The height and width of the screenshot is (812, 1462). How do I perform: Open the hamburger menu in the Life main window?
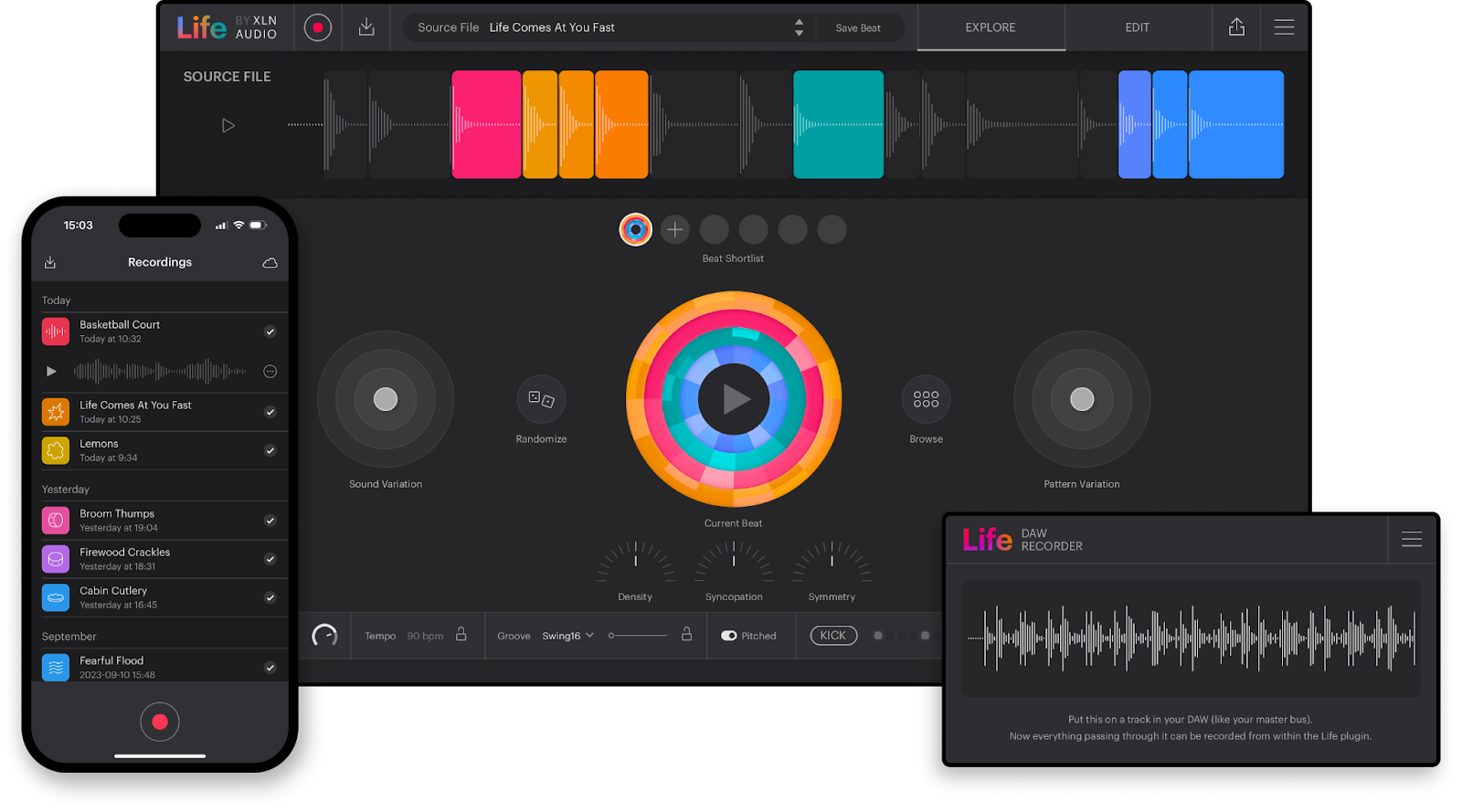tap(1284, 27)
